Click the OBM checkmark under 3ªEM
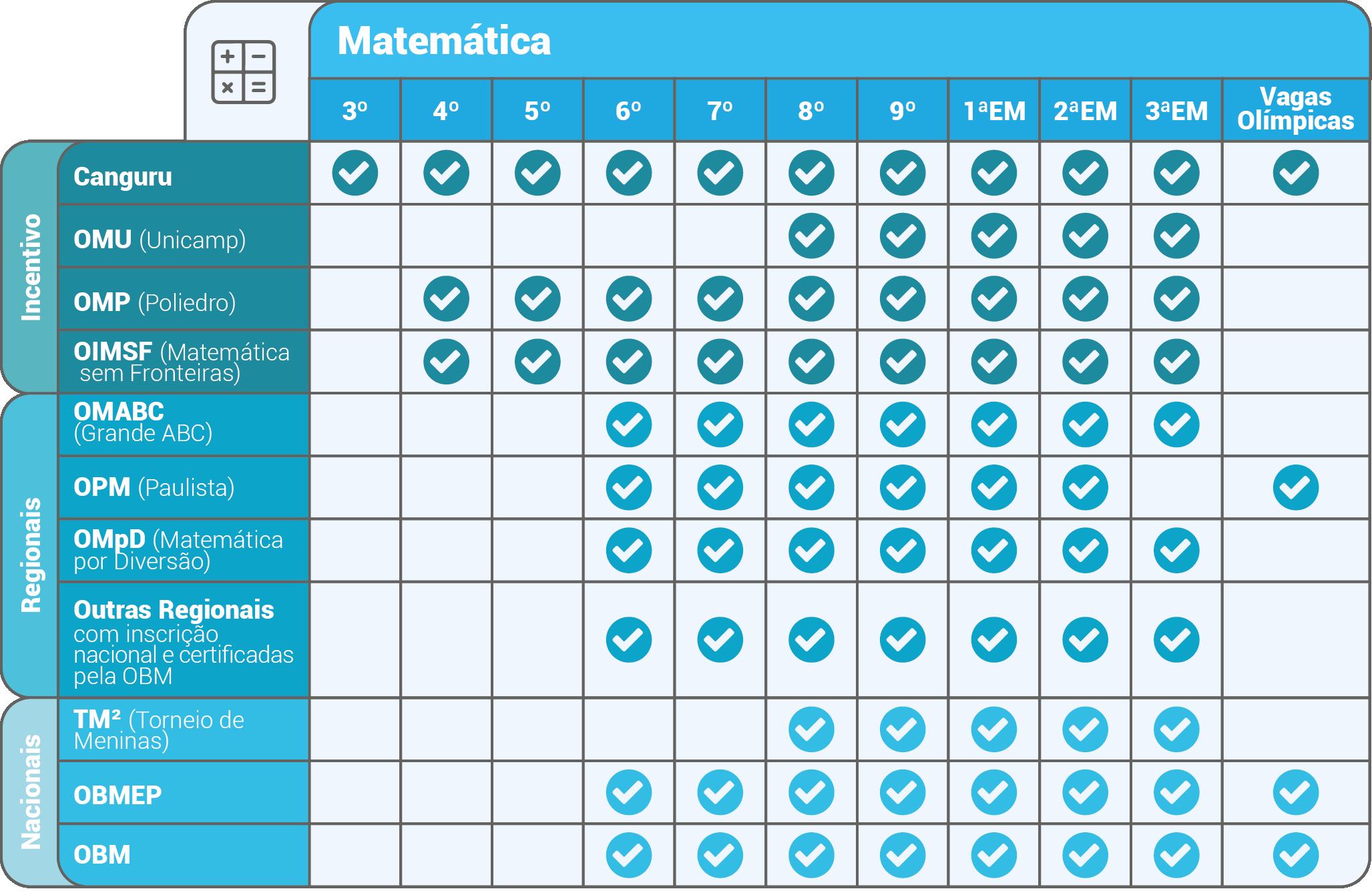The height and width of the screenshot is (893, 1372). [1176, 855]
